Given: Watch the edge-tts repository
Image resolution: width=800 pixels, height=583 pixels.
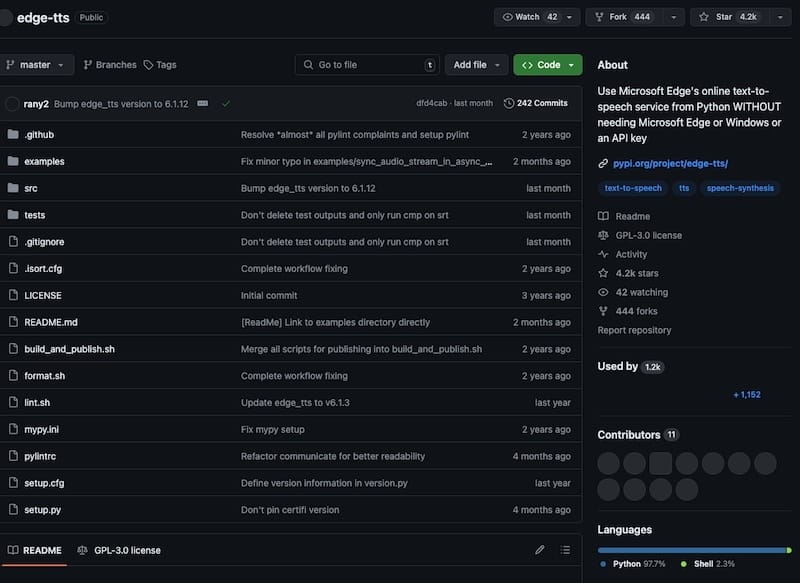Looking at the screenshot, I should (x=530, y=17).
